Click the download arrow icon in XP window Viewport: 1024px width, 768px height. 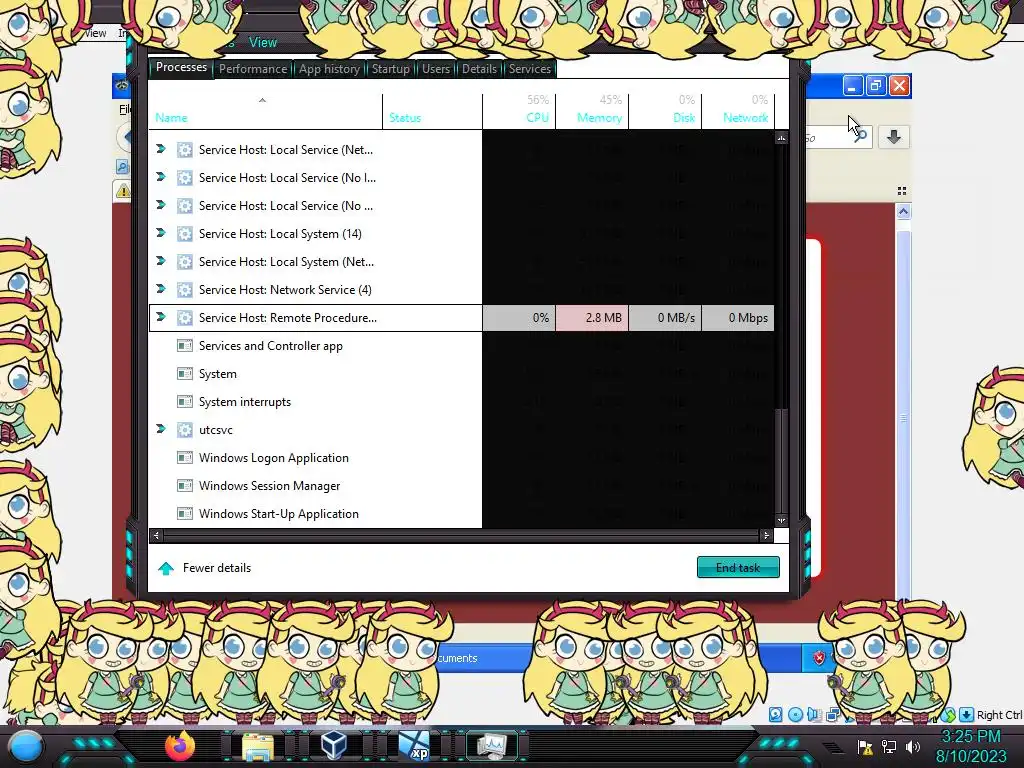(893, 137)
